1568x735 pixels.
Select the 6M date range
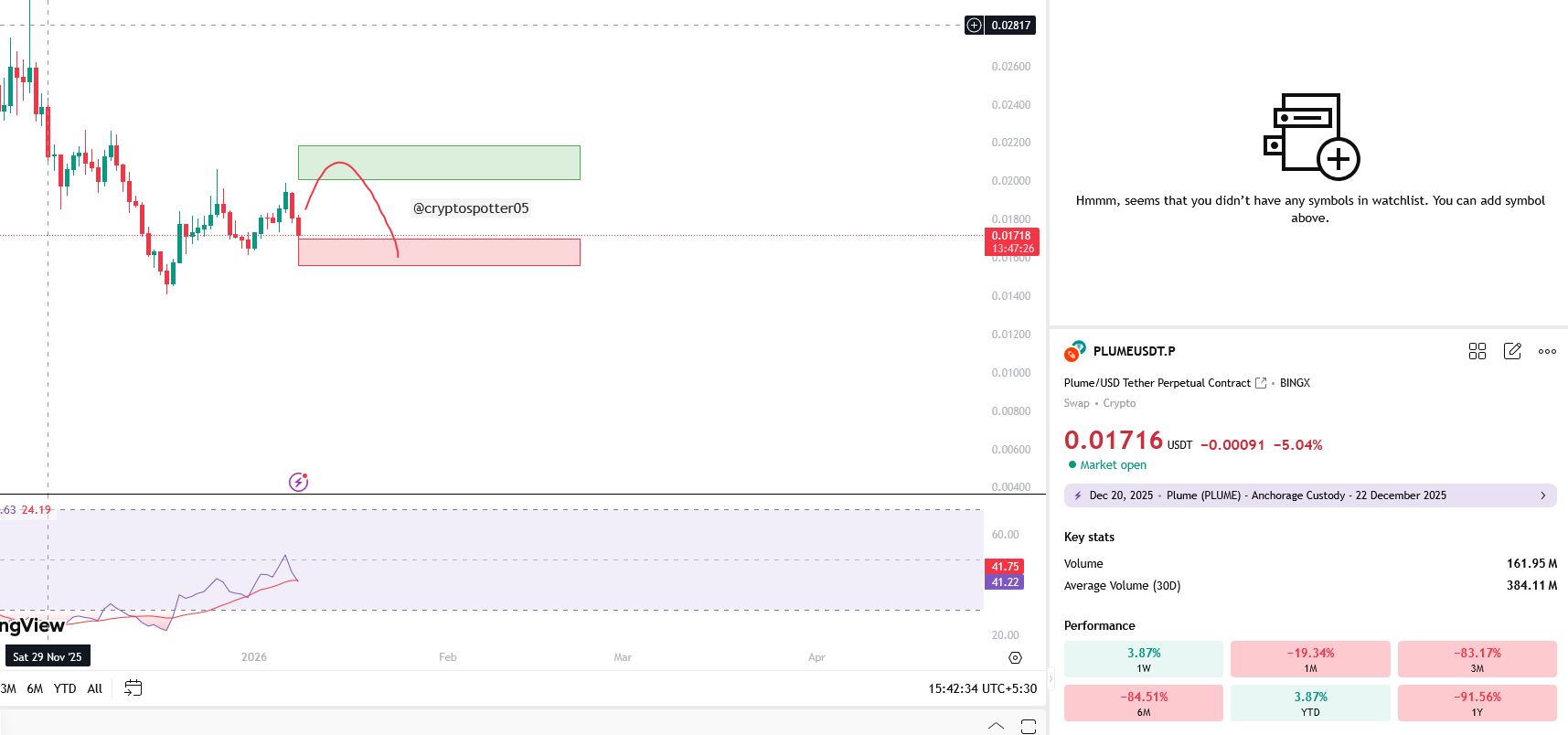pyautogui.click(x=35, y=688)
